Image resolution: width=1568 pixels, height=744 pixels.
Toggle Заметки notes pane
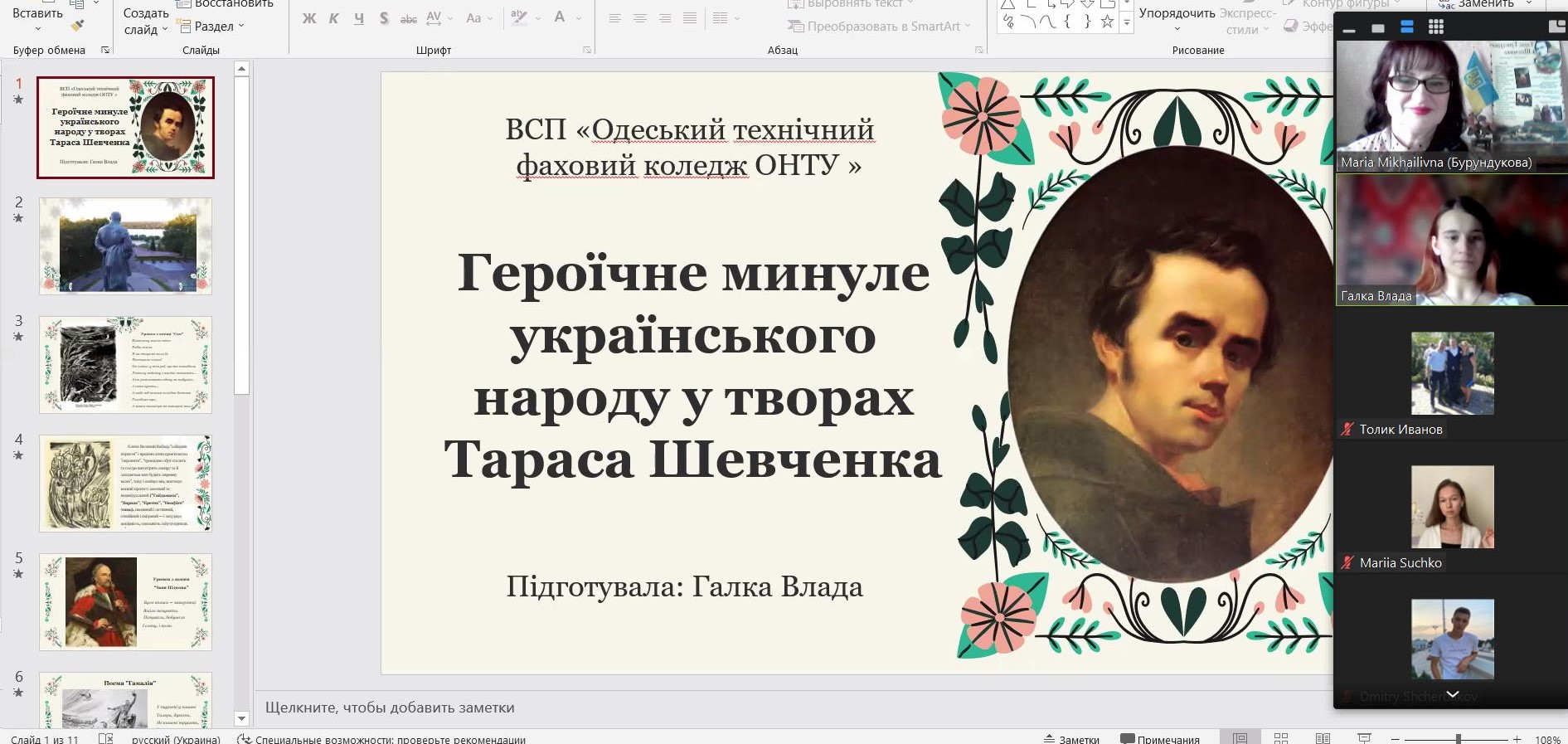click(x=1071, y=739)
